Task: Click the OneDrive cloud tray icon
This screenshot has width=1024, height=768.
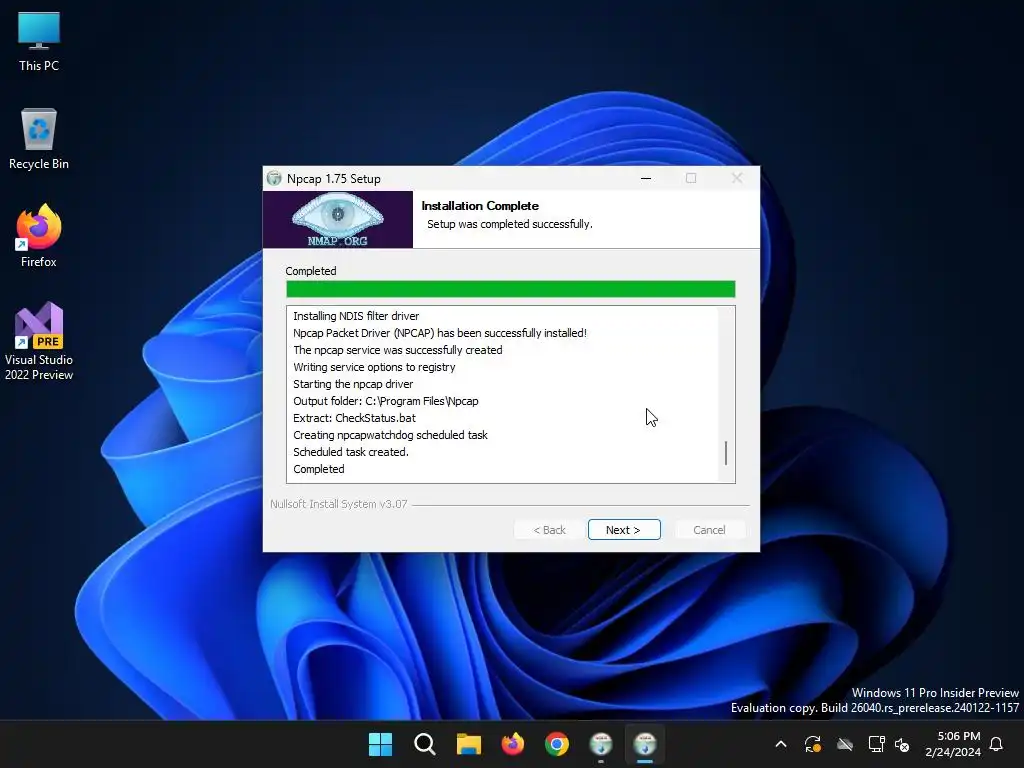Action: click(845, 744)
